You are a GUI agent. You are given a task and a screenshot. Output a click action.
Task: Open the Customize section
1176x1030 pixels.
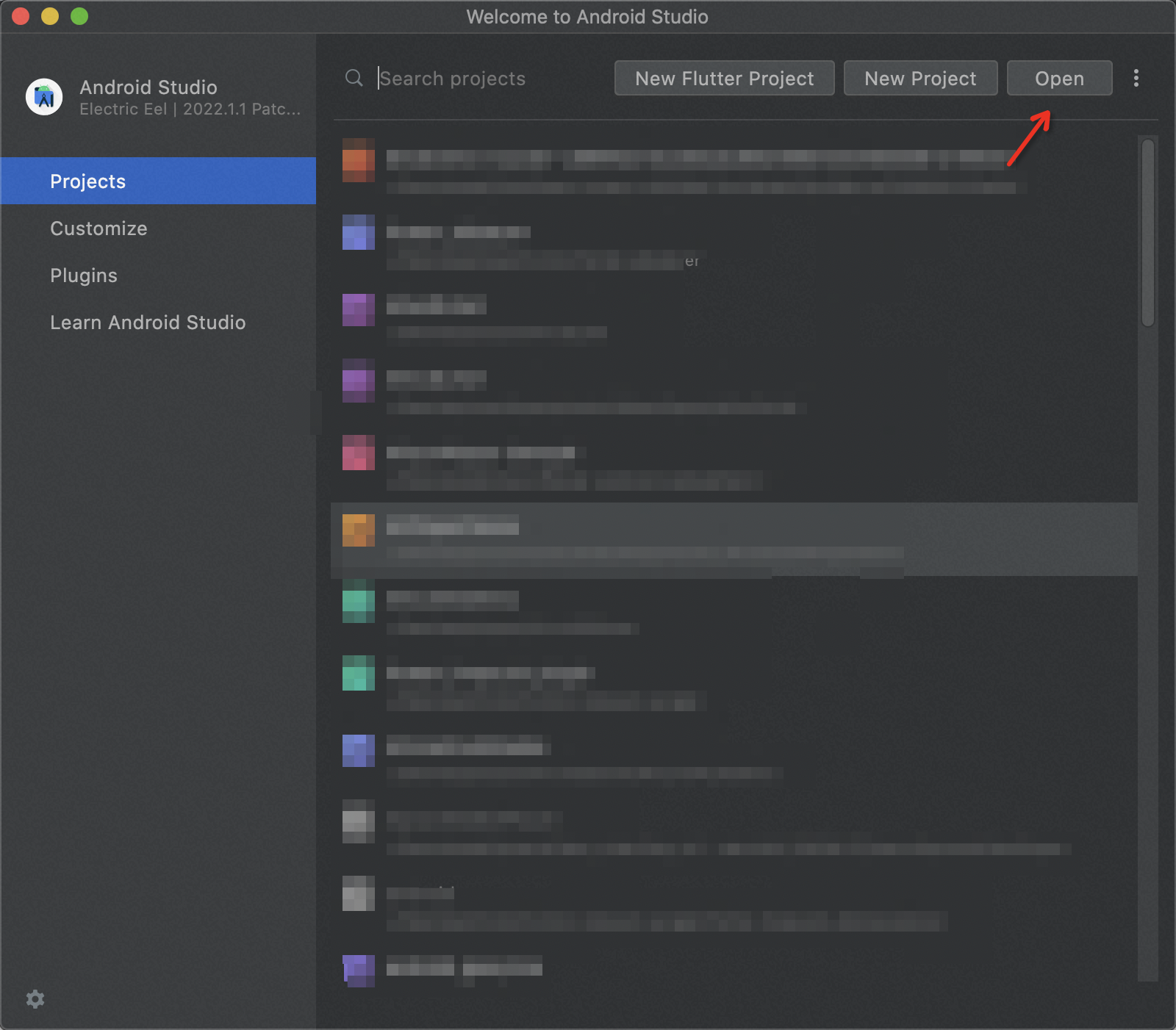pyautogui.click(x=159, y=228)
